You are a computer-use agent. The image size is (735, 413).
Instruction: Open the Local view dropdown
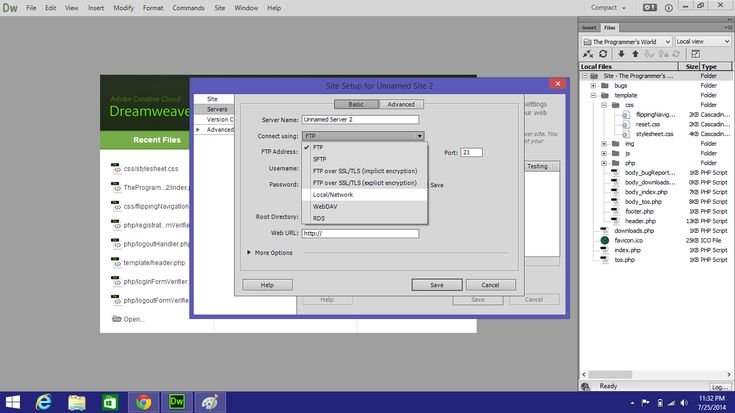pos(703,42)
